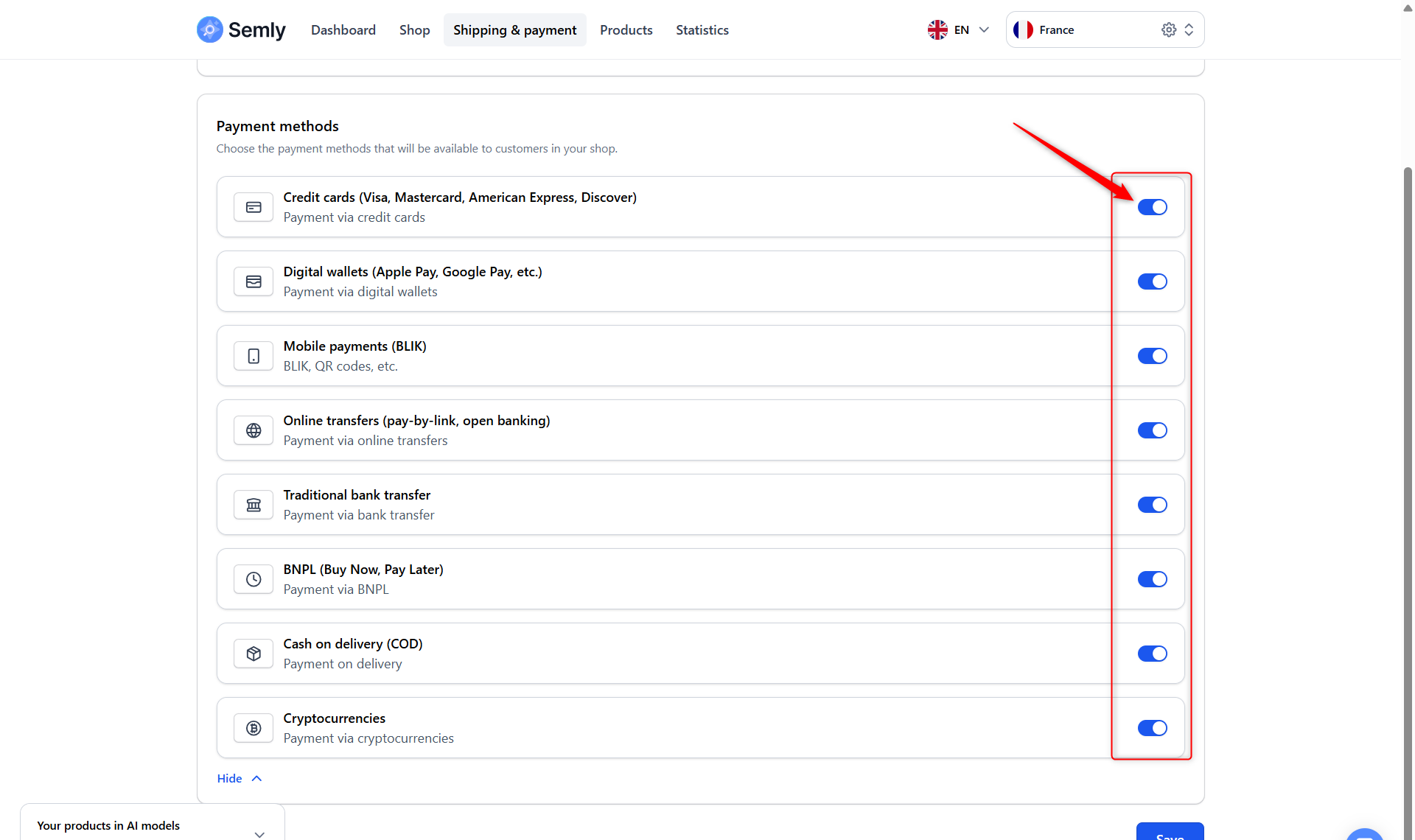Toggle Cash on delivery (COD) off

[x=1152, y=654]
